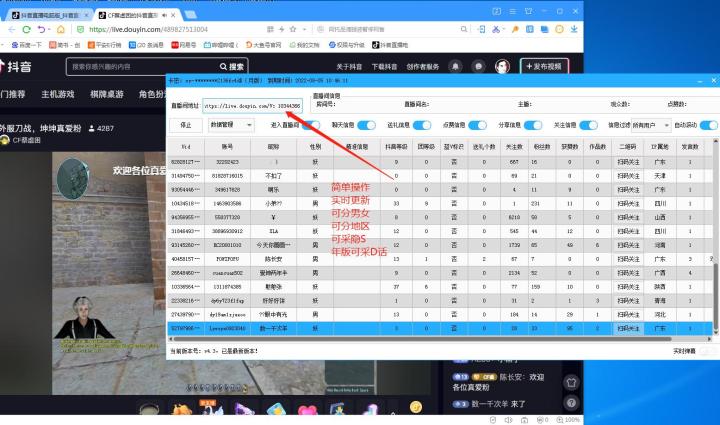
Task: Click the 粉丝数 column header
Action: [x=542, y=147]
